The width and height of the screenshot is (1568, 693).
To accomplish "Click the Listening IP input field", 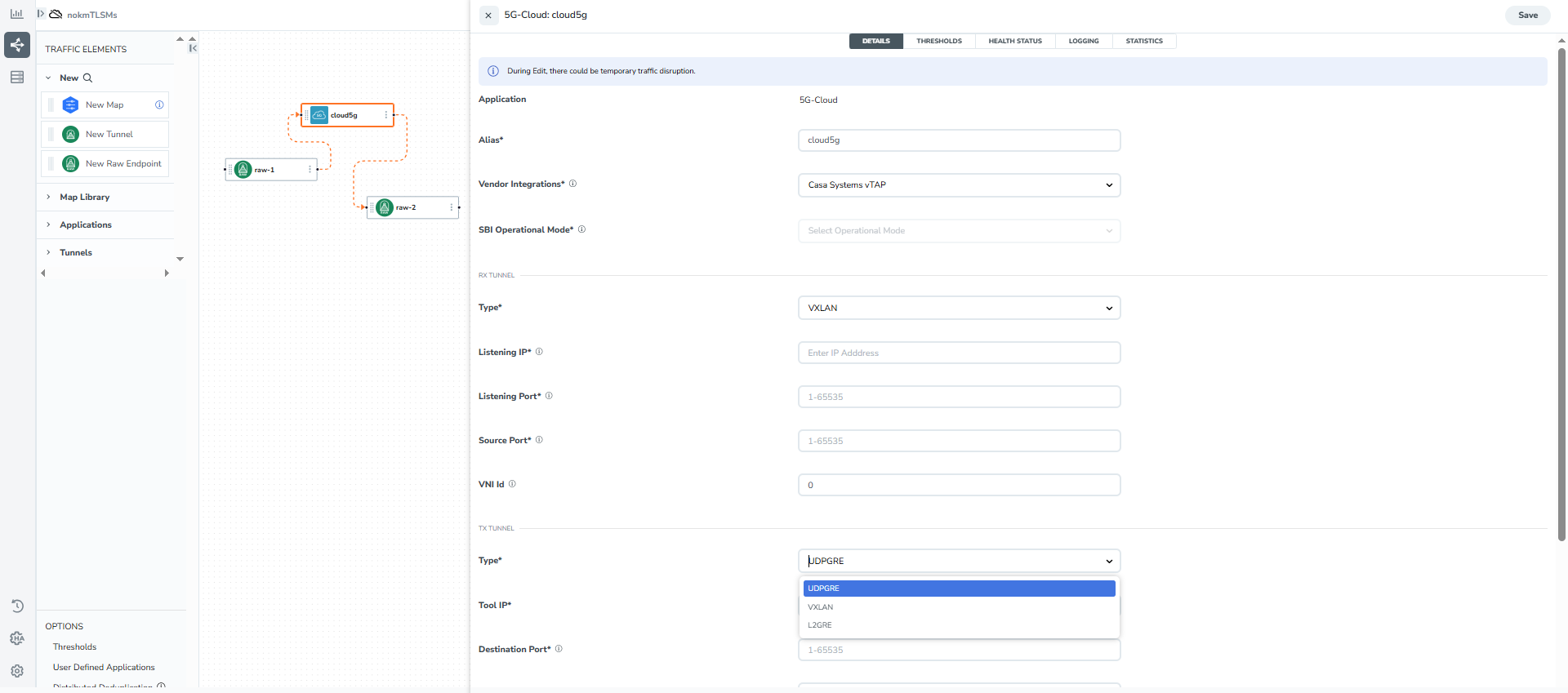I will tap(959, 353).
